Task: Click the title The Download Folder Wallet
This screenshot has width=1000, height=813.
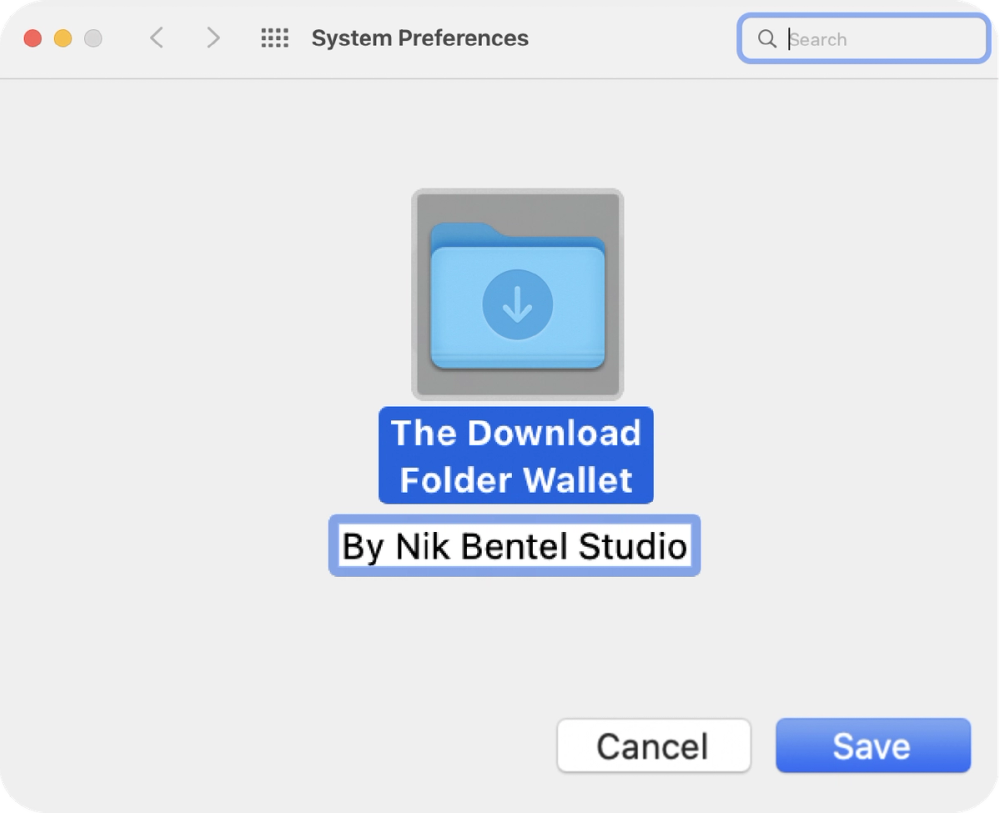Action: 516,455
